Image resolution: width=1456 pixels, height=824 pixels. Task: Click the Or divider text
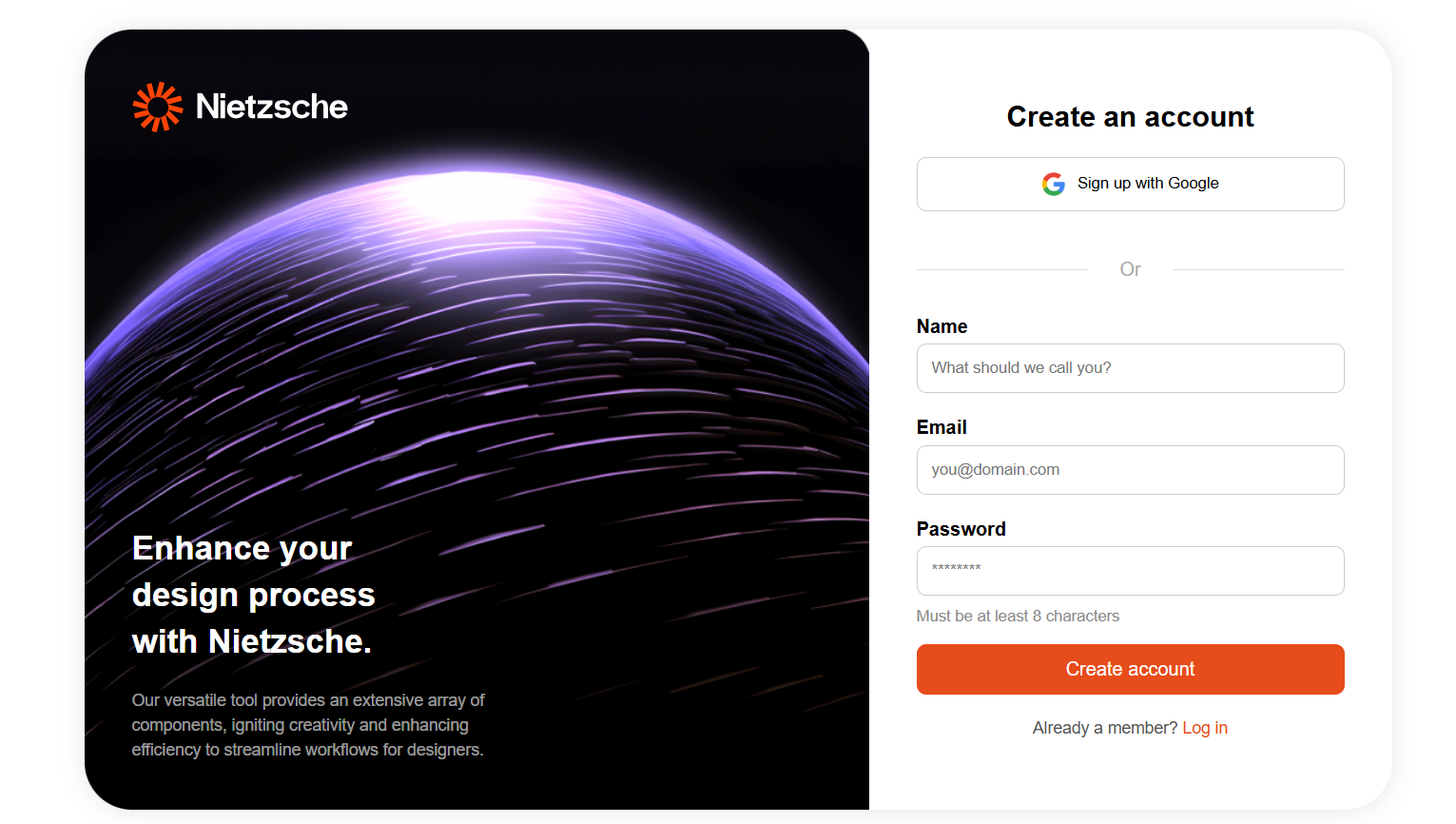[1130, 269]
